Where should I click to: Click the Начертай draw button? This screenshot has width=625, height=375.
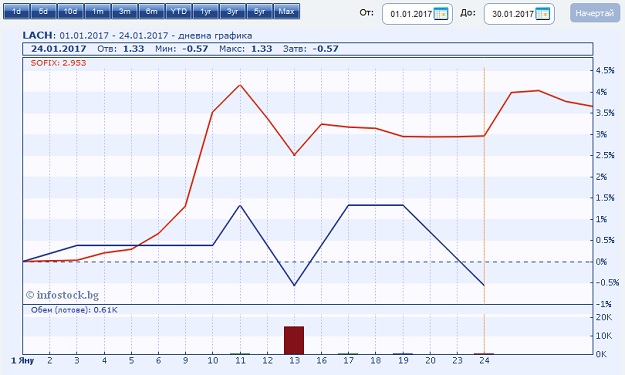tap(594, 14)
